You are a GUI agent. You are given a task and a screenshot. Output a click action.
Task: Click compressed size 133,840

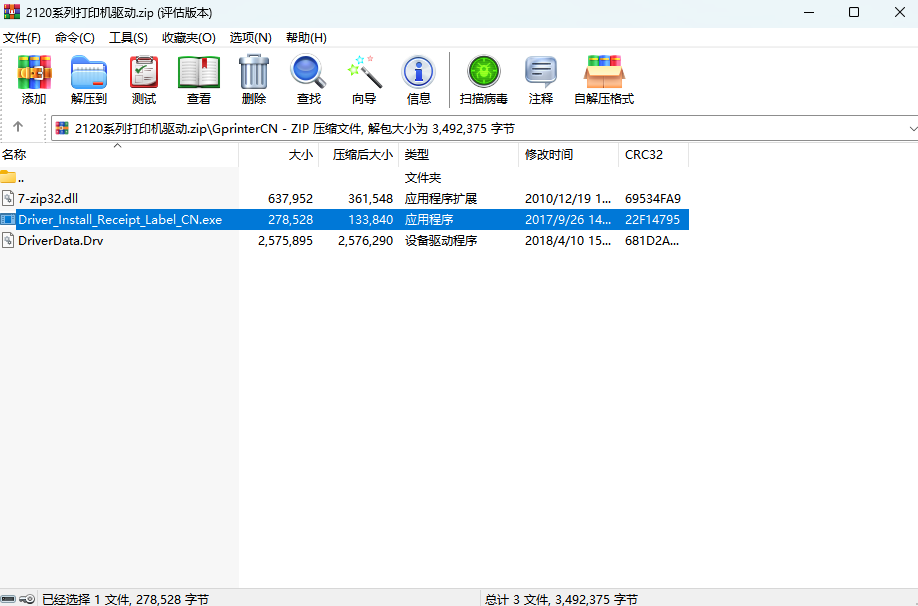370,220
